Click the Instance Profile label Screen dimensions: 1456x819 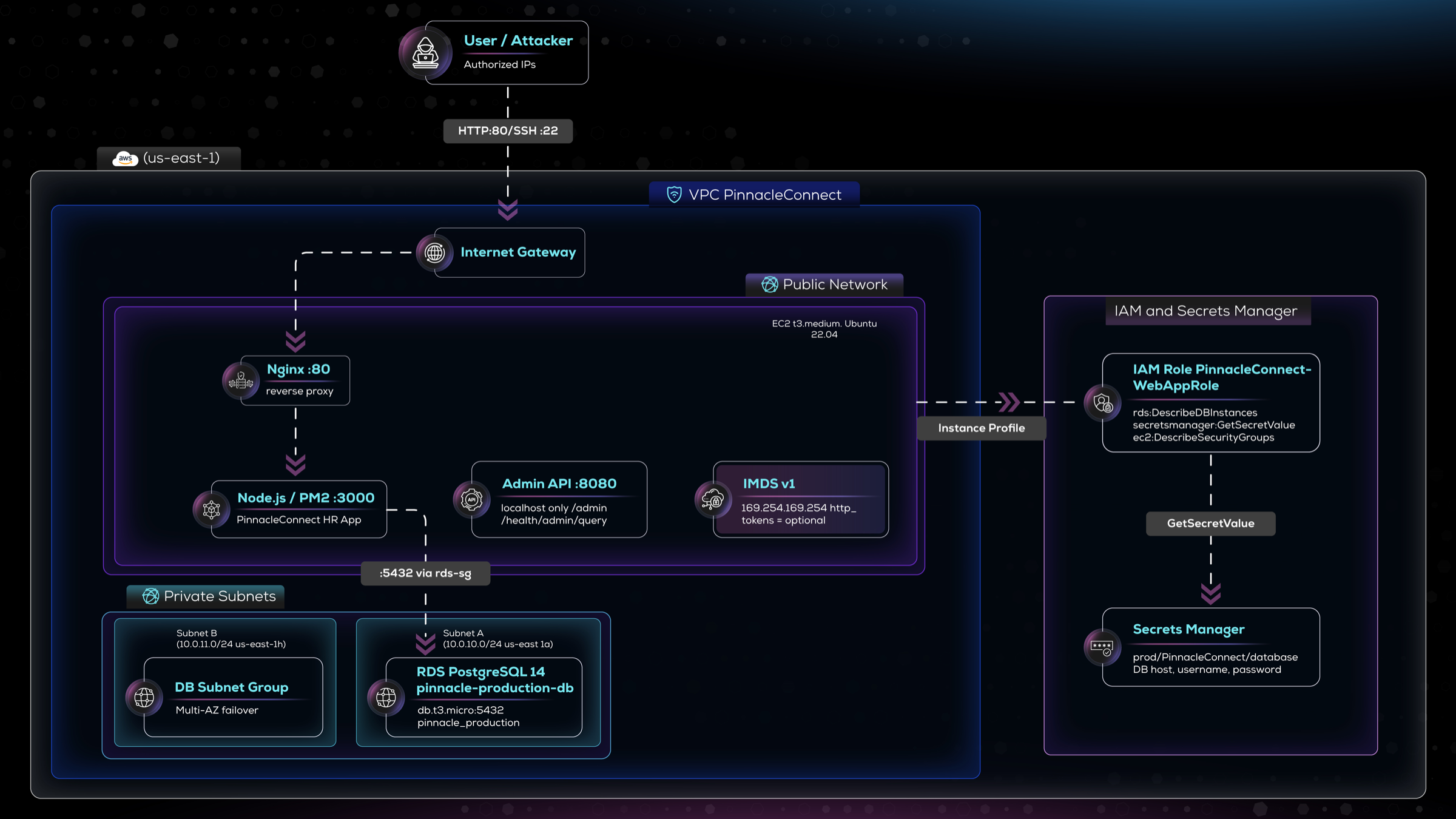tap(981, 428)
